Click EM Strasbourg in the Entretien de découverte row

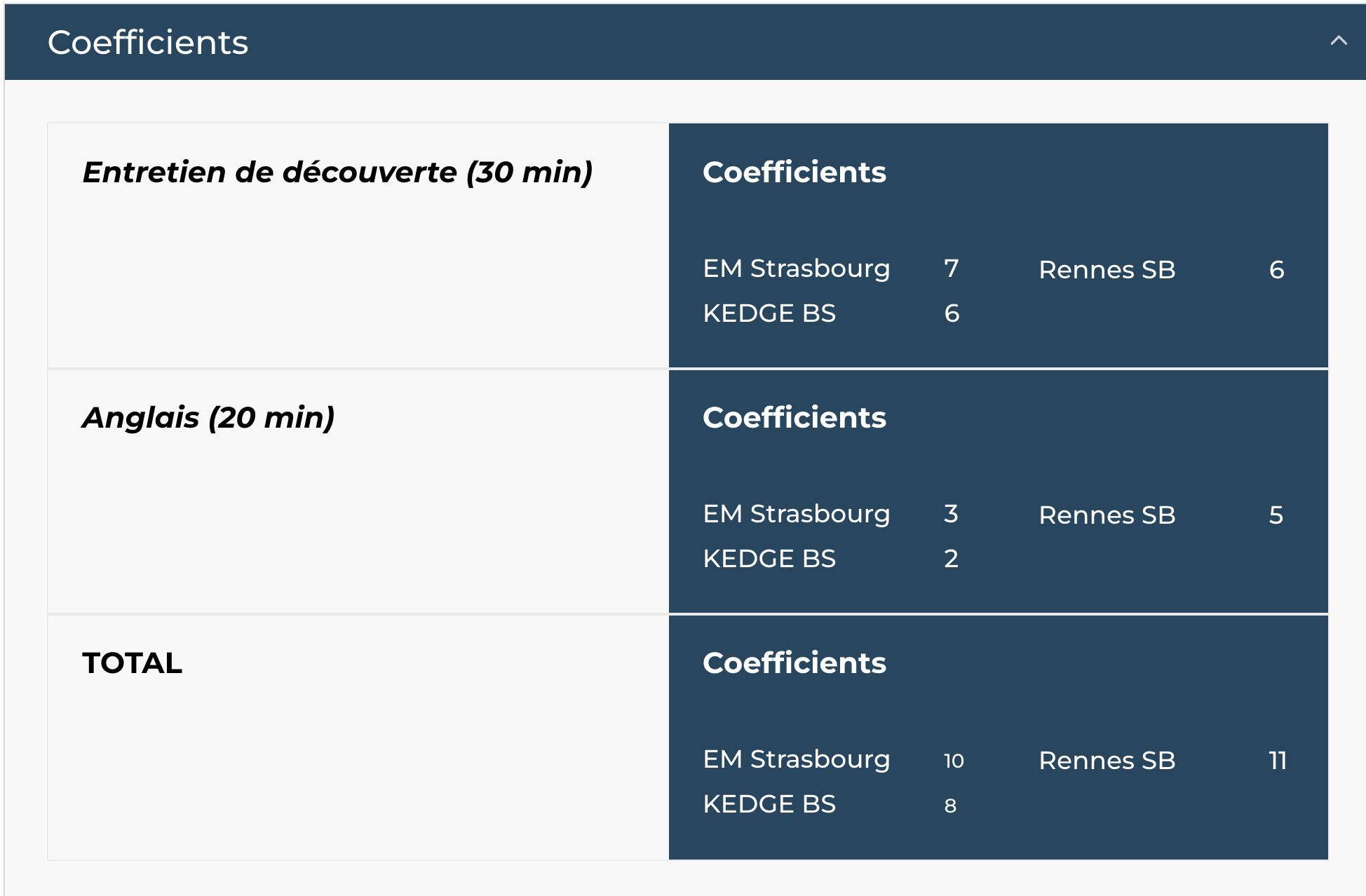(x=796, y=269)
